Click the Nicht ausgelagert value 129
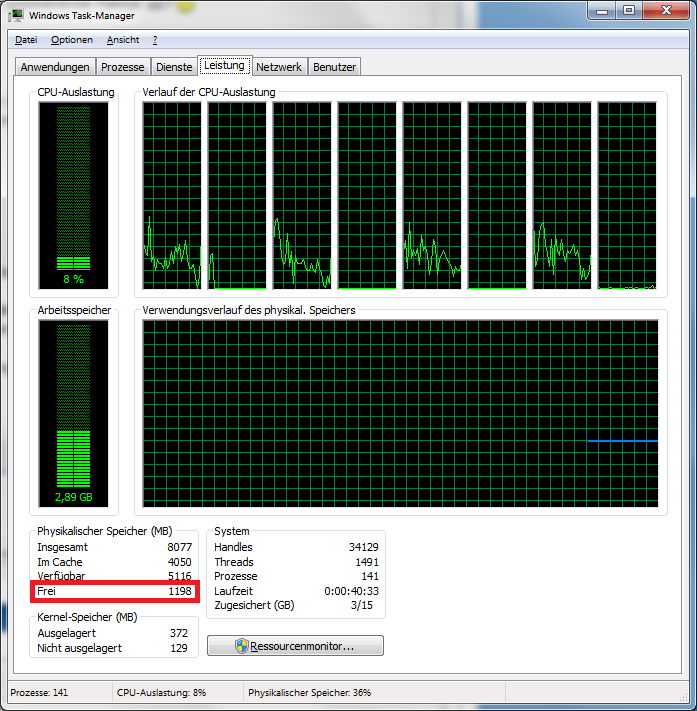 coord(179,648)
